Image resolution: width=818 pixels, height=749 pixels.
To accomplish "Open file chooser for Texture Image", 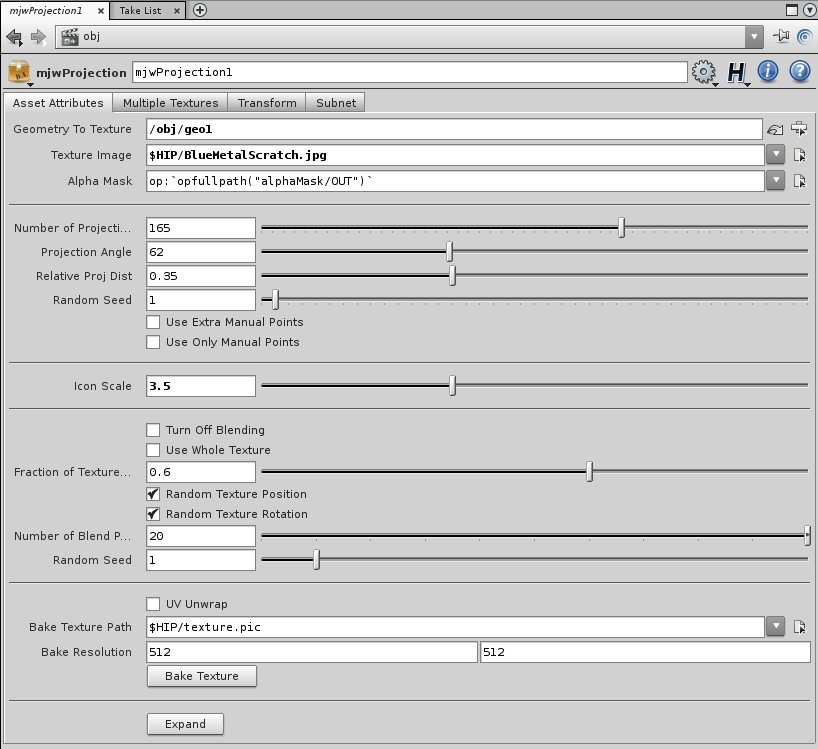I will pyautogui.click(x=799, y=155).
